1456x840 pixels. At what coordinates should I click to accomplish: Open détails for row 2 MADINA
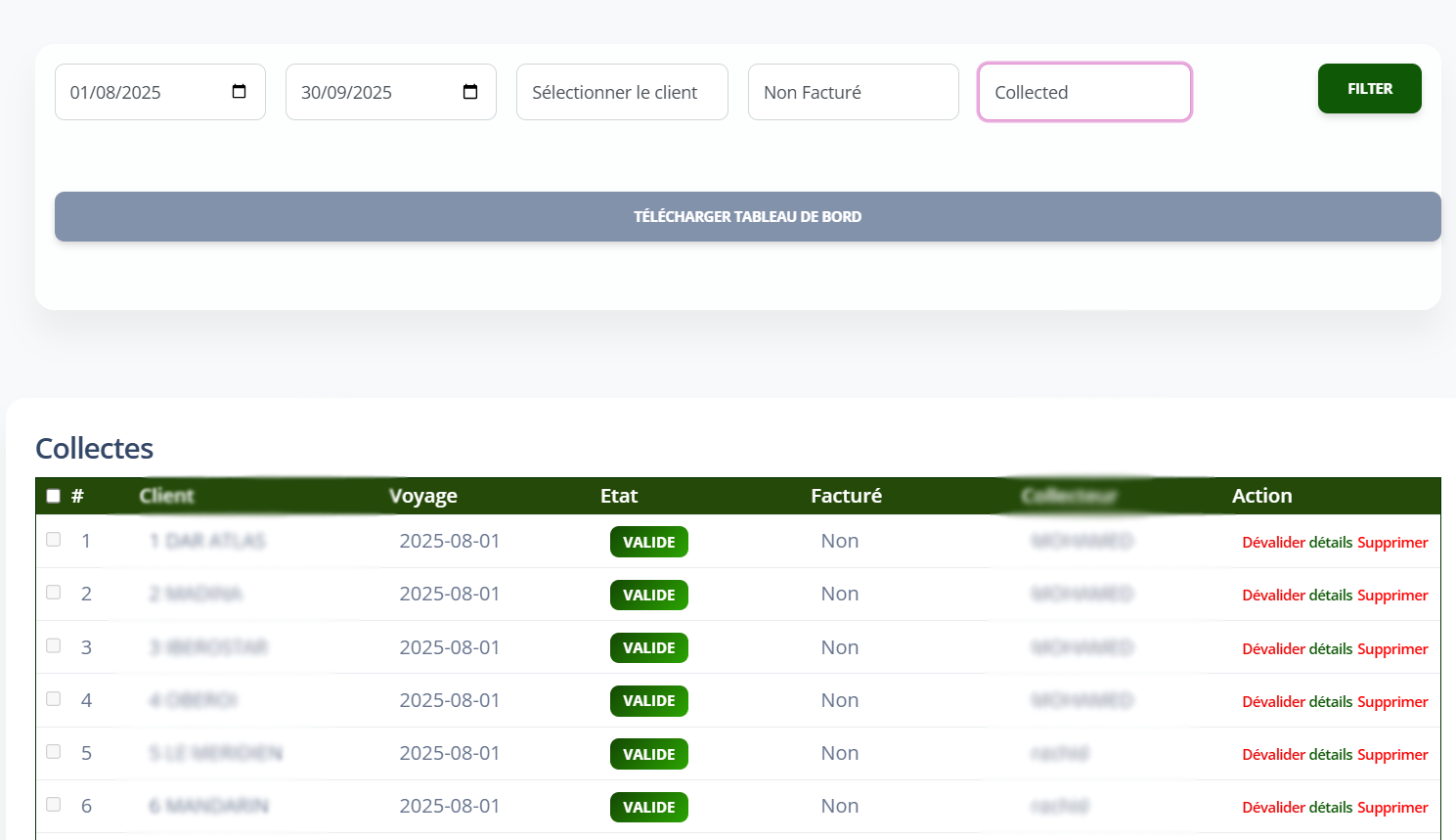click(1331, 595)
